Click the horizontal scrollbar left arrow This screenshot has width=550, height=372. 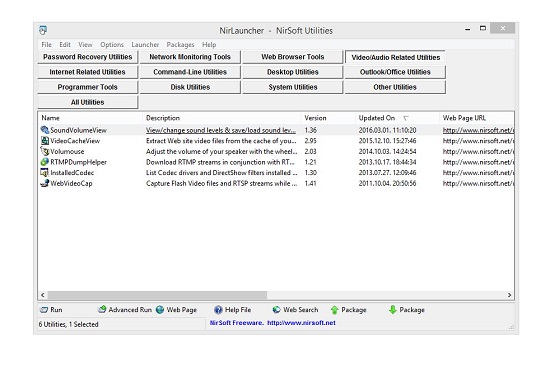pos(43,295)
